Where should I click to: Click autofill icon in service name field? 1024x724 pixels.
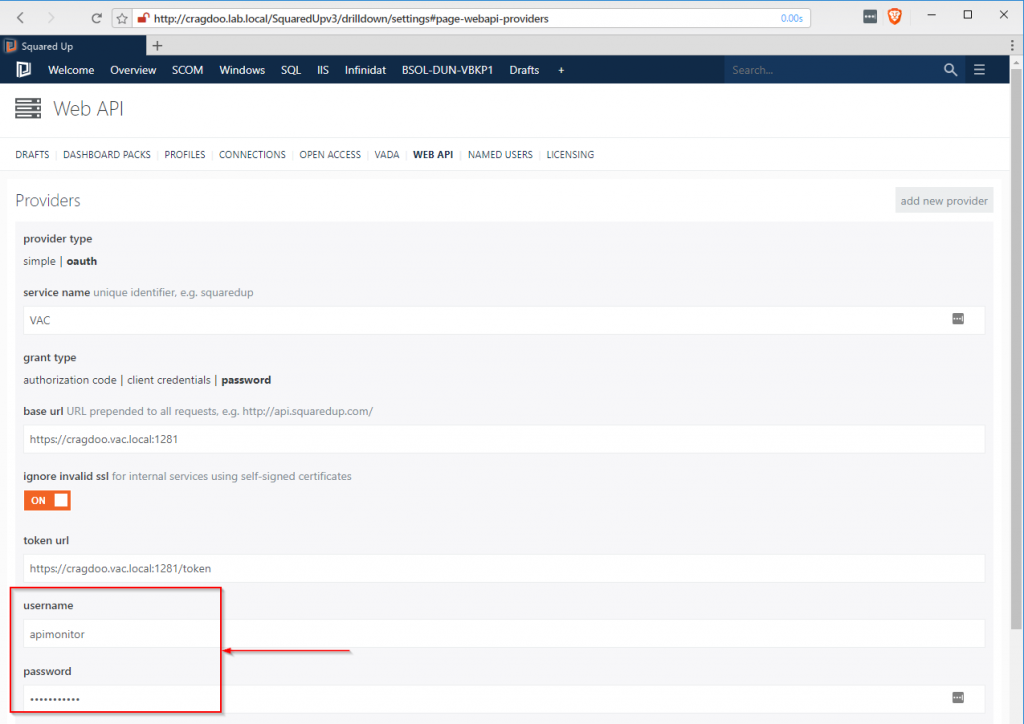(957, 319)
